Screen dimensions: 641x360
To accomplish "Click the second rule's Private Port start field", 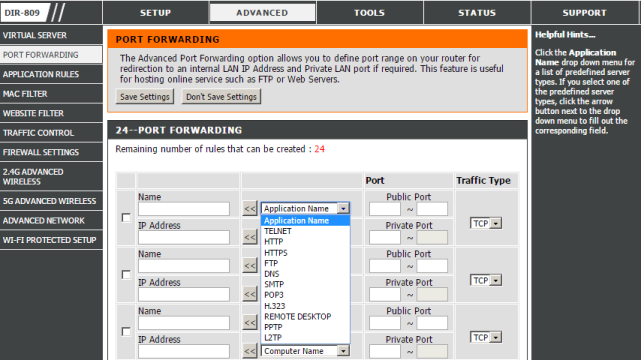I will 385,295.
